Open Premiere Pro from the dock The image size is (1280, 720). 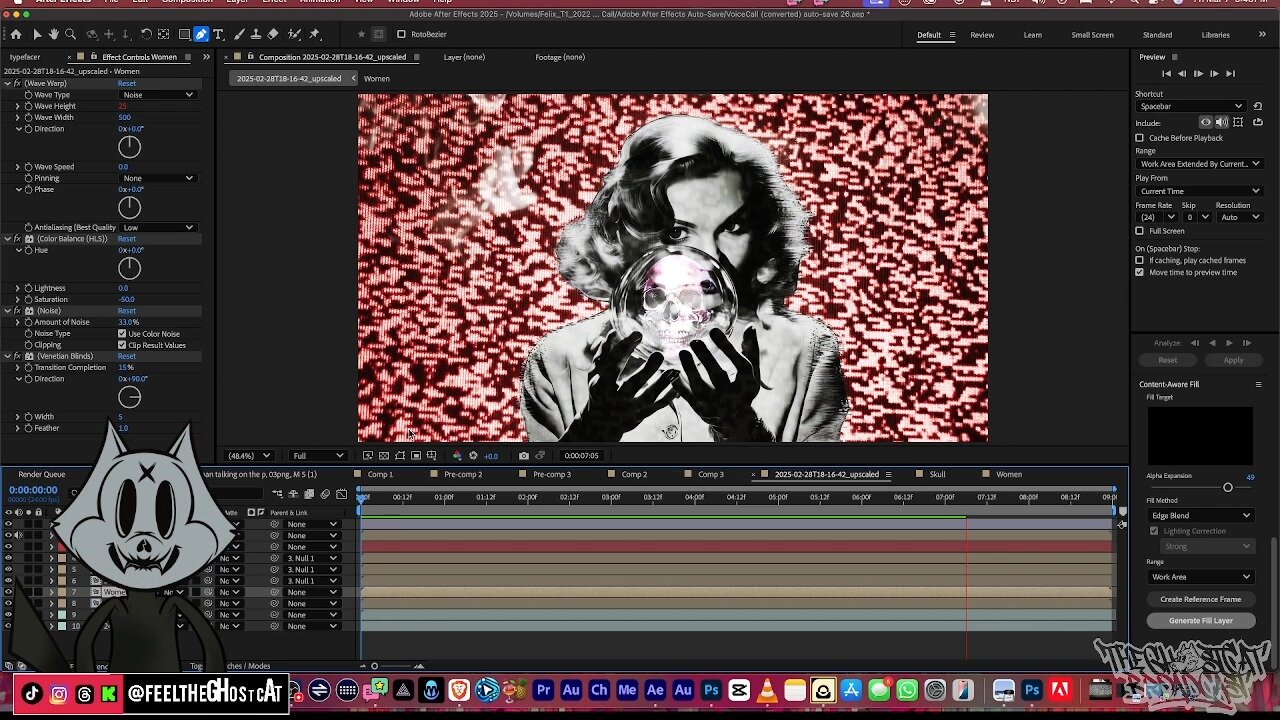point(544,690)
